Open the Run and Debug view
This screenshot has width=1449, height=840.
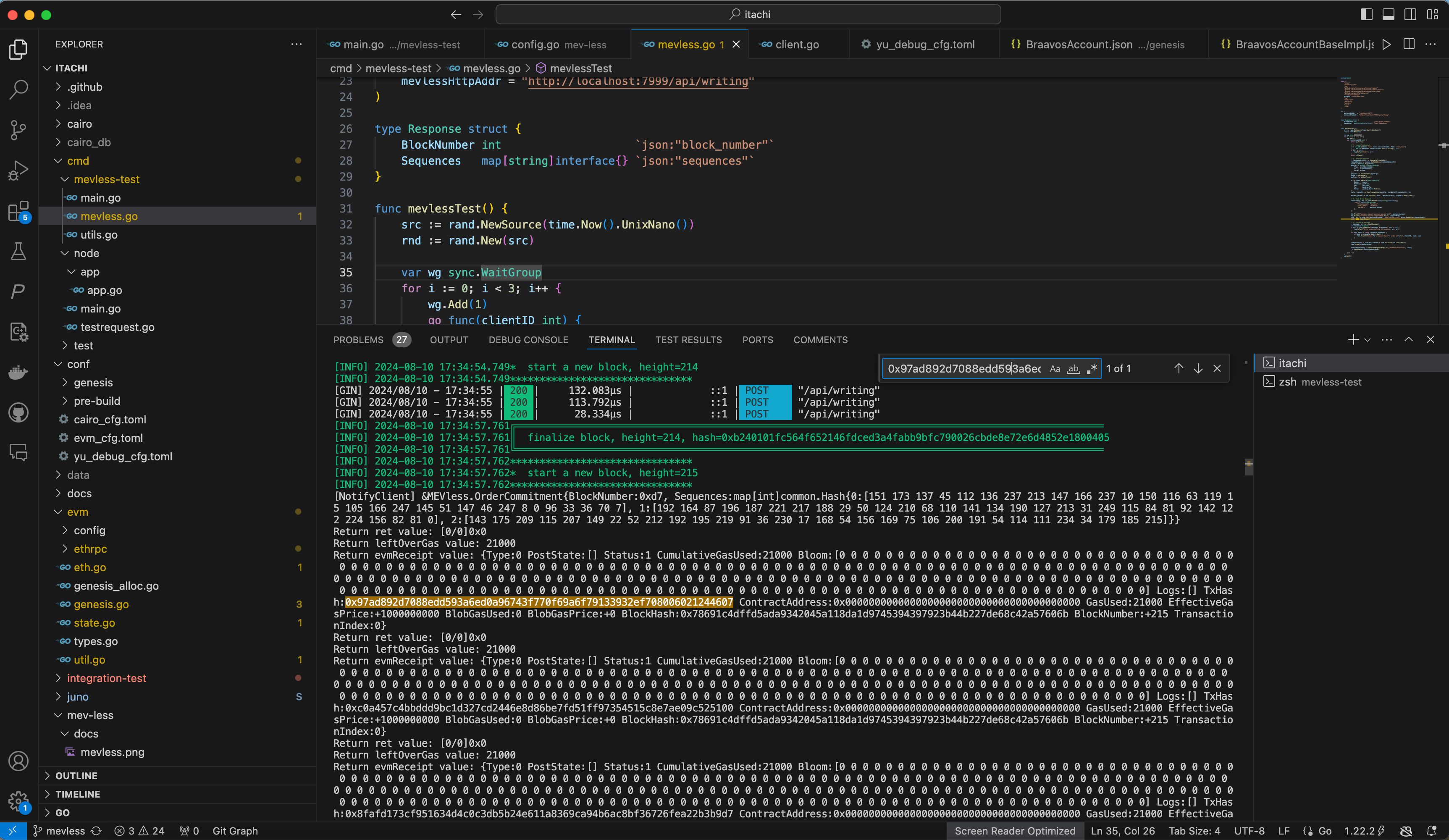(x=18, y=170)
